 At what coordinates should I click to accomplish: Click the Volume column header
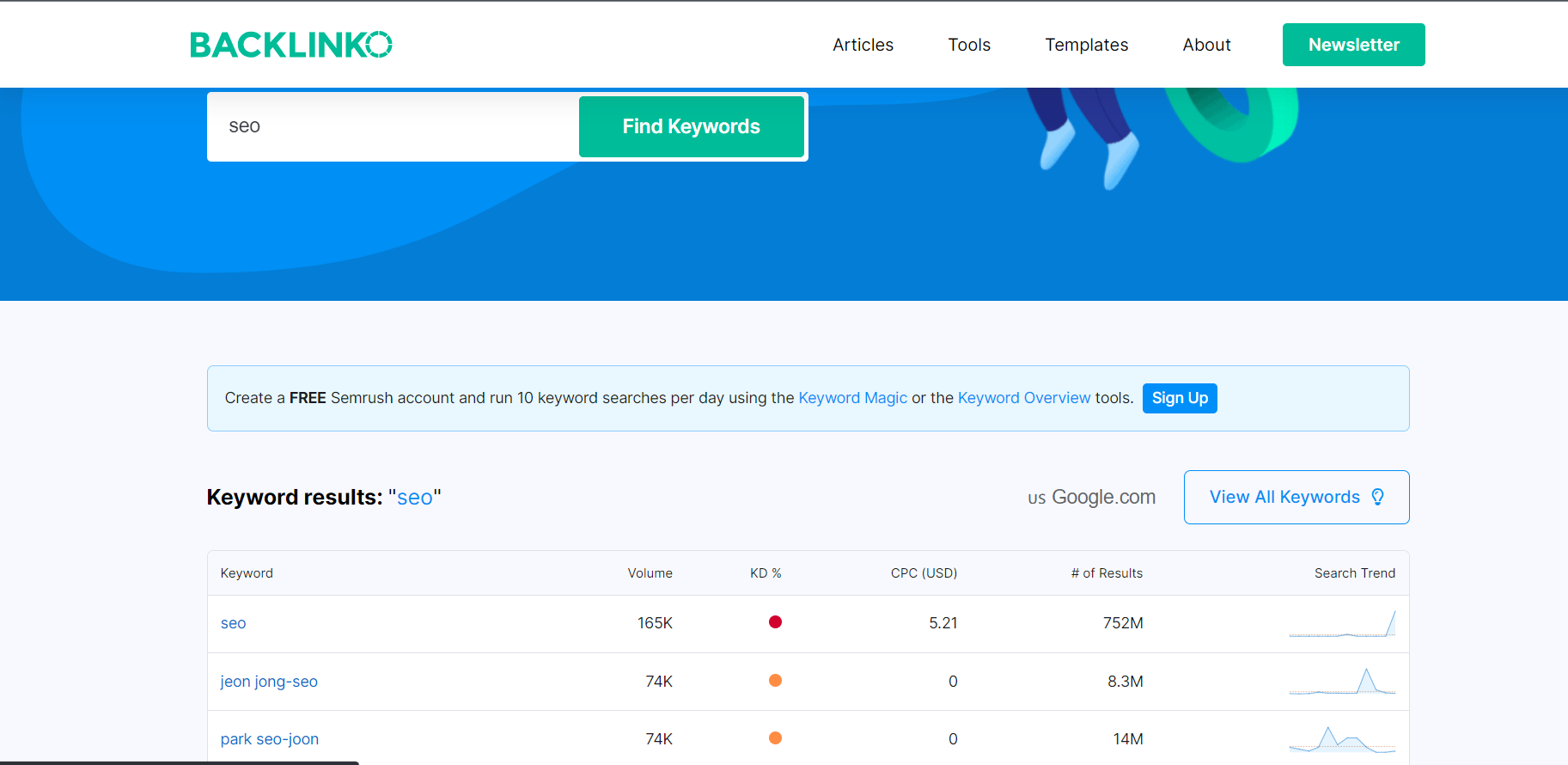[x=650, y=573]
